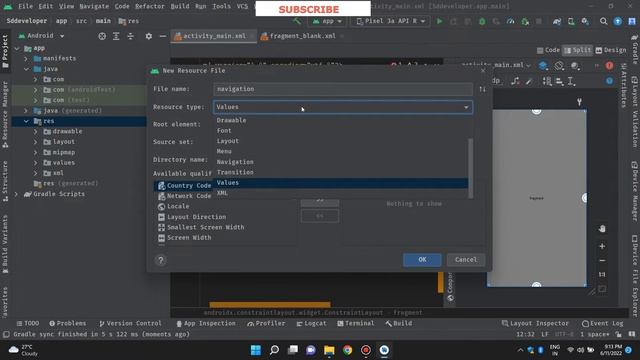Click the resource type list scrollbar
This screenshot has height=360, width=640.
tap(471, 168)
